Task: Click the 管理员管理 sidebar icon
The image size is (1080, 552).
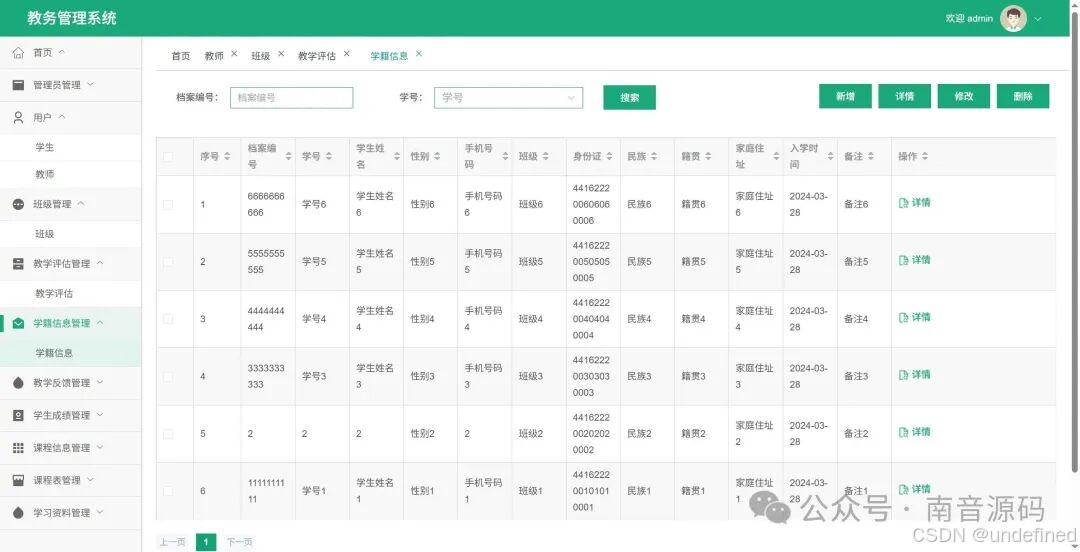Action: coord(19,85)
